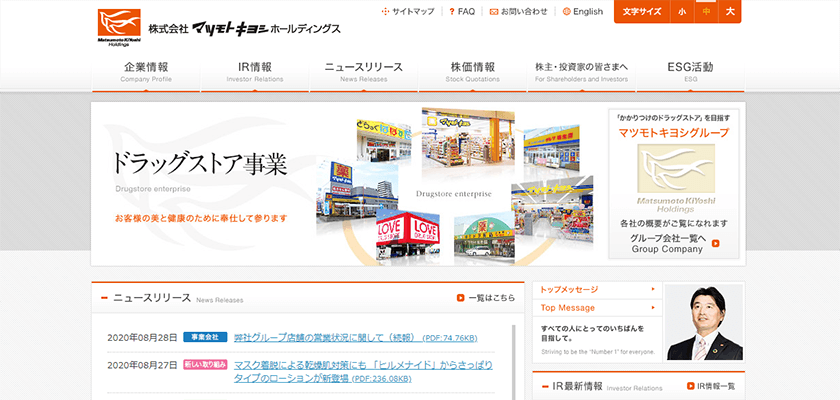Expand the ニュースリリース News Releases menu
The image size is (840, 400).
[364, 72]
